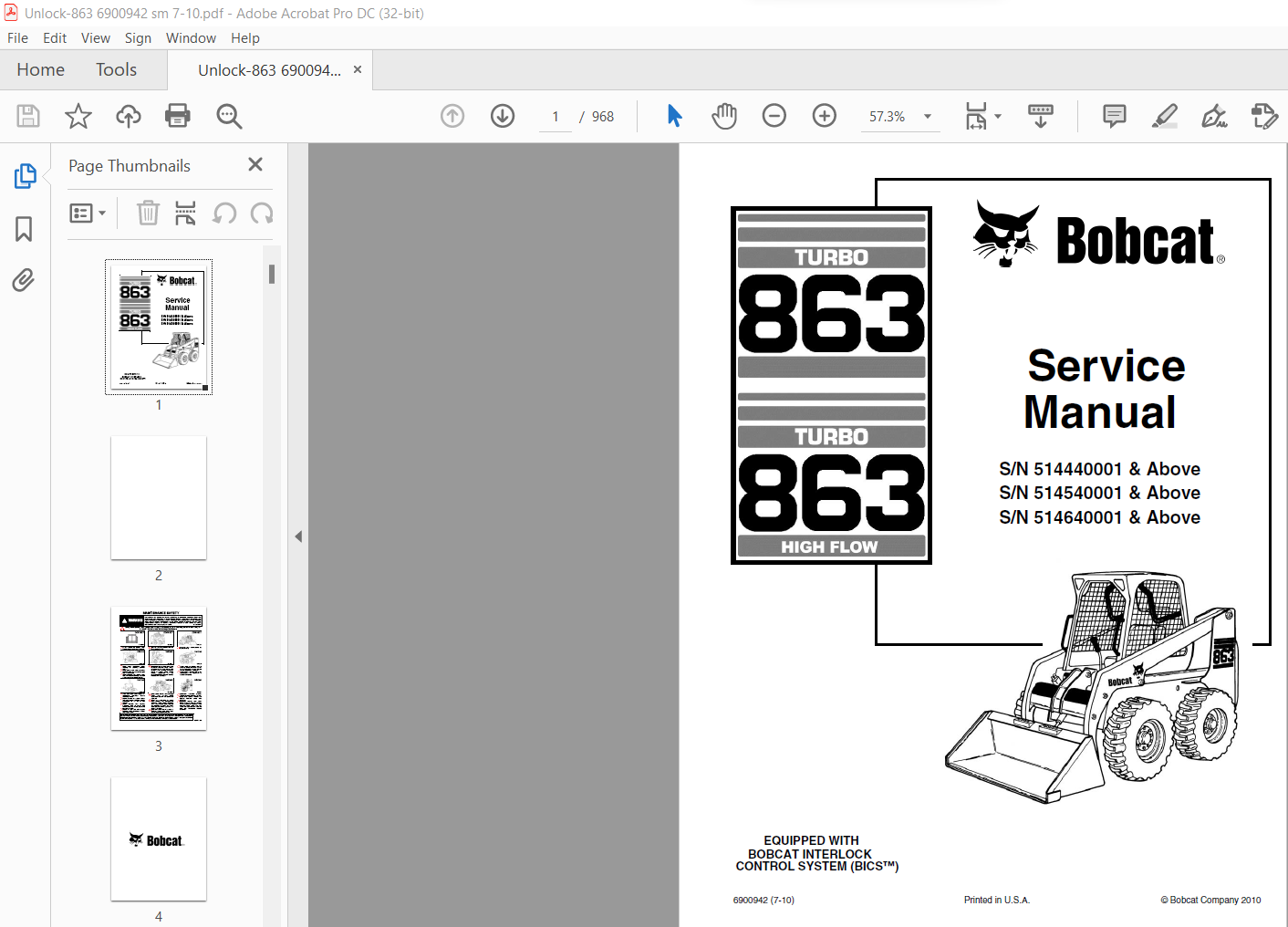Go to next page arrow

(x=503, y=116)
